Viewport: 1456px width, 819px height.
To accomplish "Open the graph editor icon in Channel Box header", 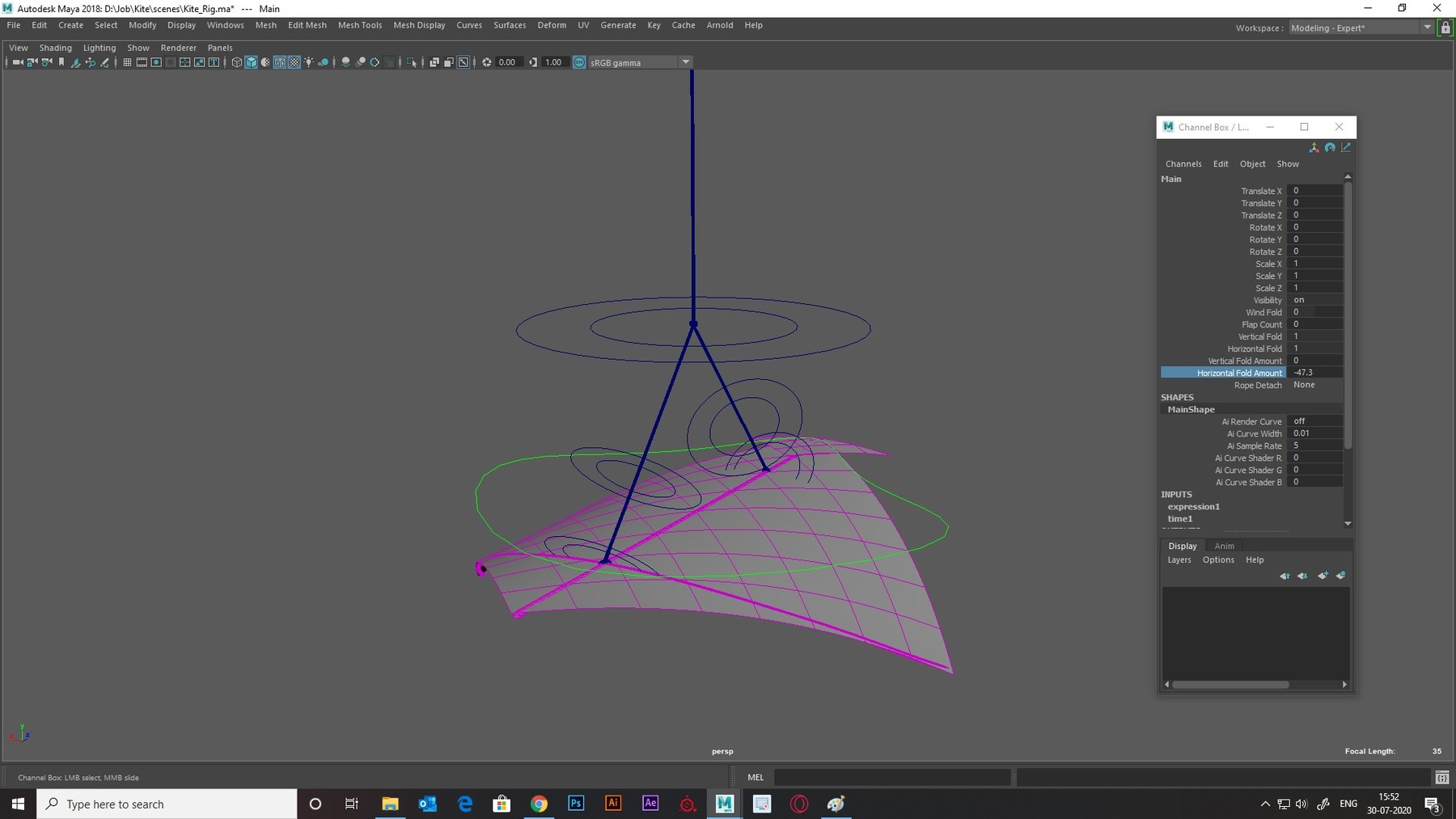I will (1347, 147).
